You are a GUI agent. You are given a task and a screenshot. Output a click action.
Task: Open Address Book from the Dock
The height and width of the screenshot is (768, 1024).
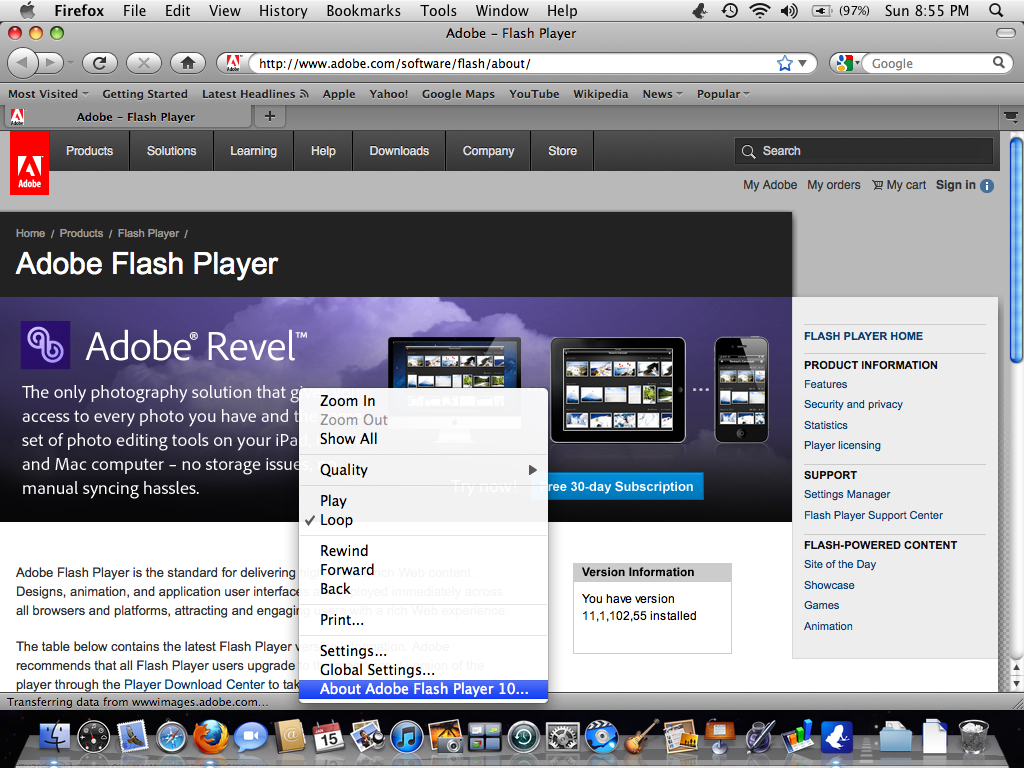289,738
